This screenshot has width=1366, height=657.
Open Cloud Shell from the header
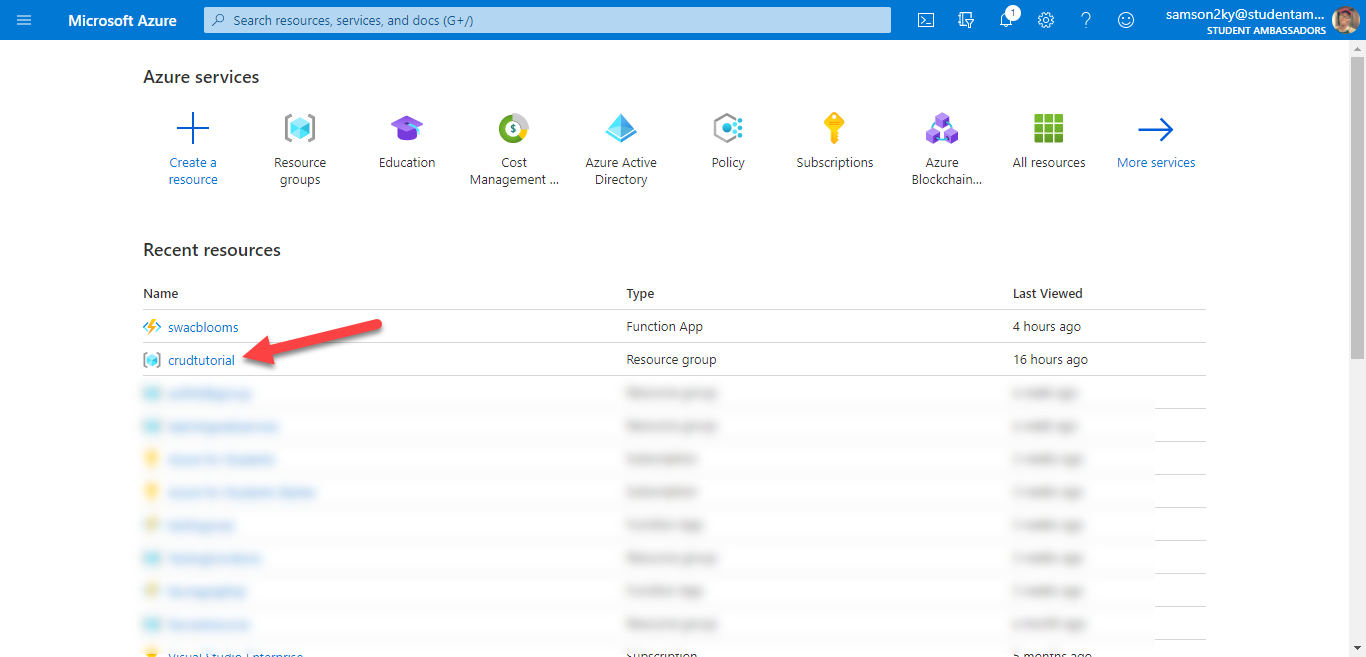[926, 20]
